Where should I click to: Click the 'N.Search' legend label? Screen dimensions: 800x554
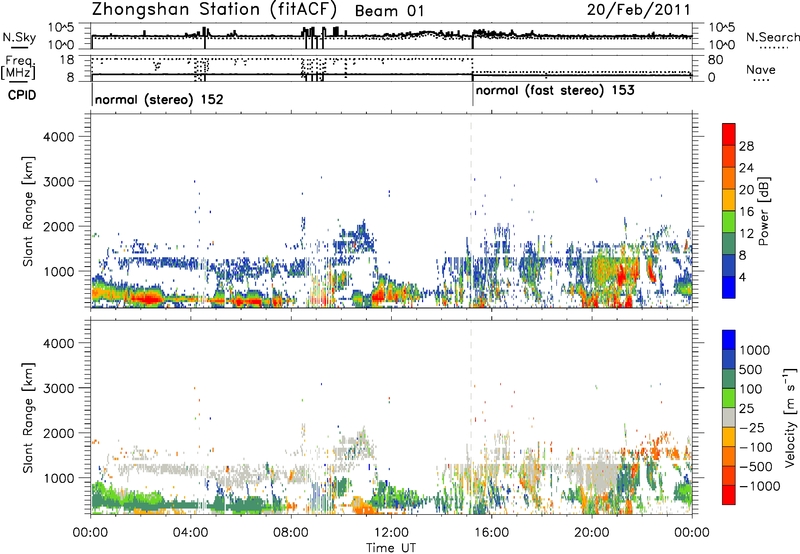772,37
